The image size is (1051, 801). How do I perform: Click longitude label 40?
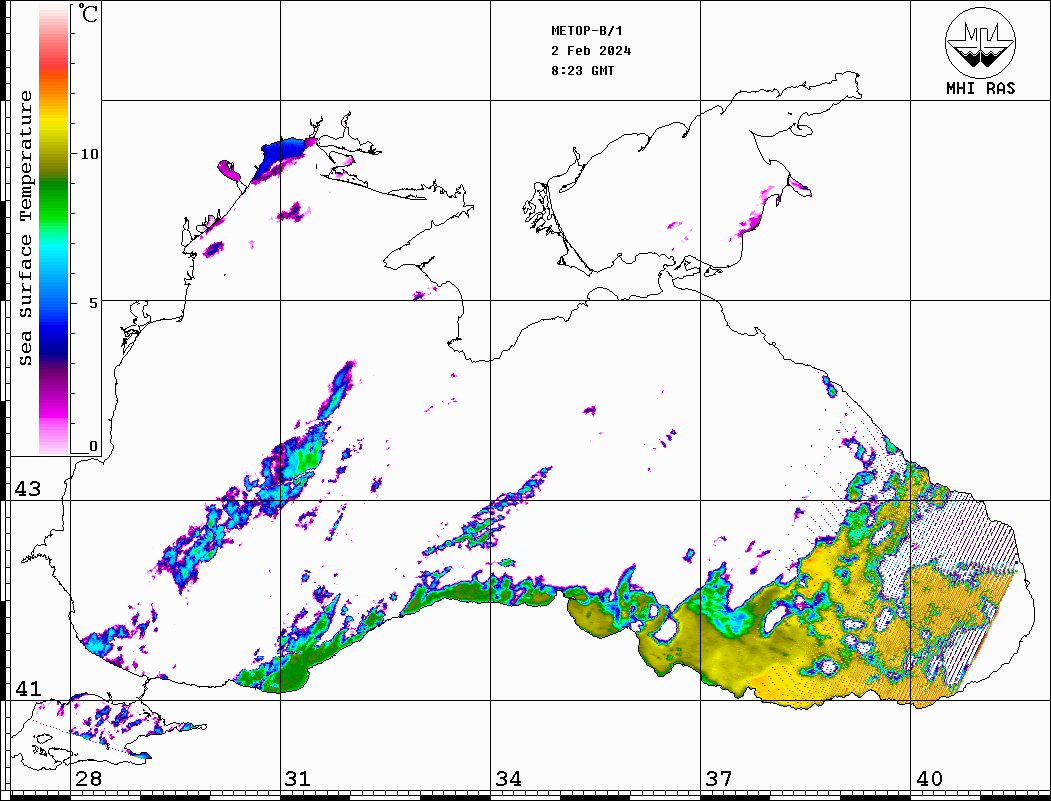click(929, 778)
